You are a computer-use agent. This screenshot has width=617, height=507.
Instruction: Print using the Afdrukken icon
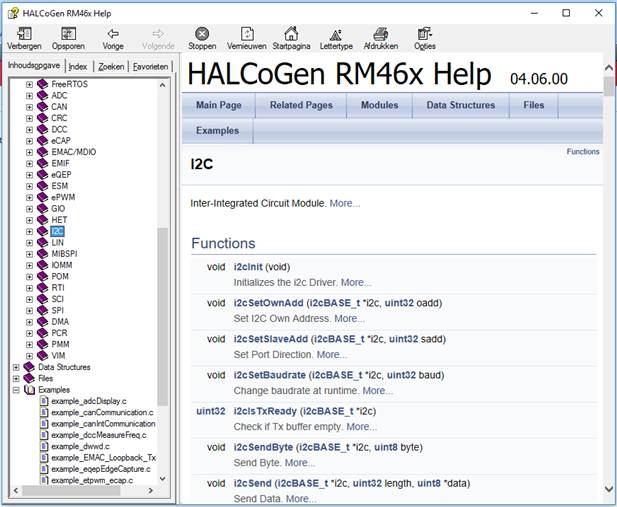tap(381, 34)
